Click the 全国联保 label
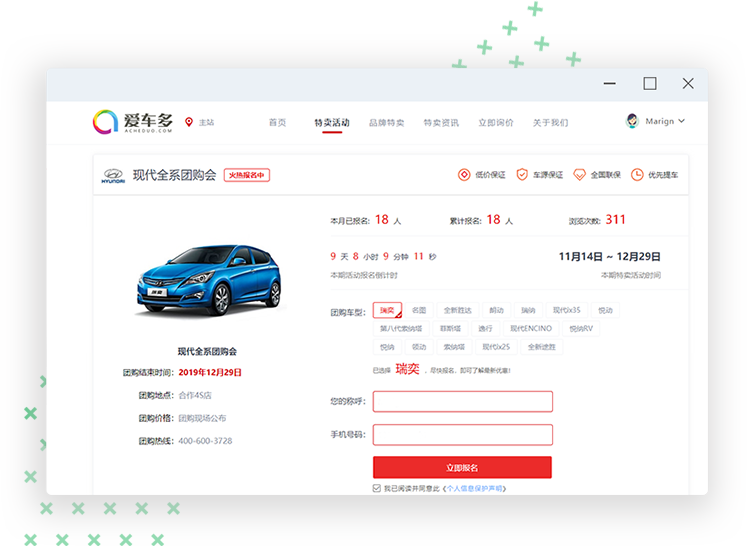747x546 pixels. coord(606,175)
